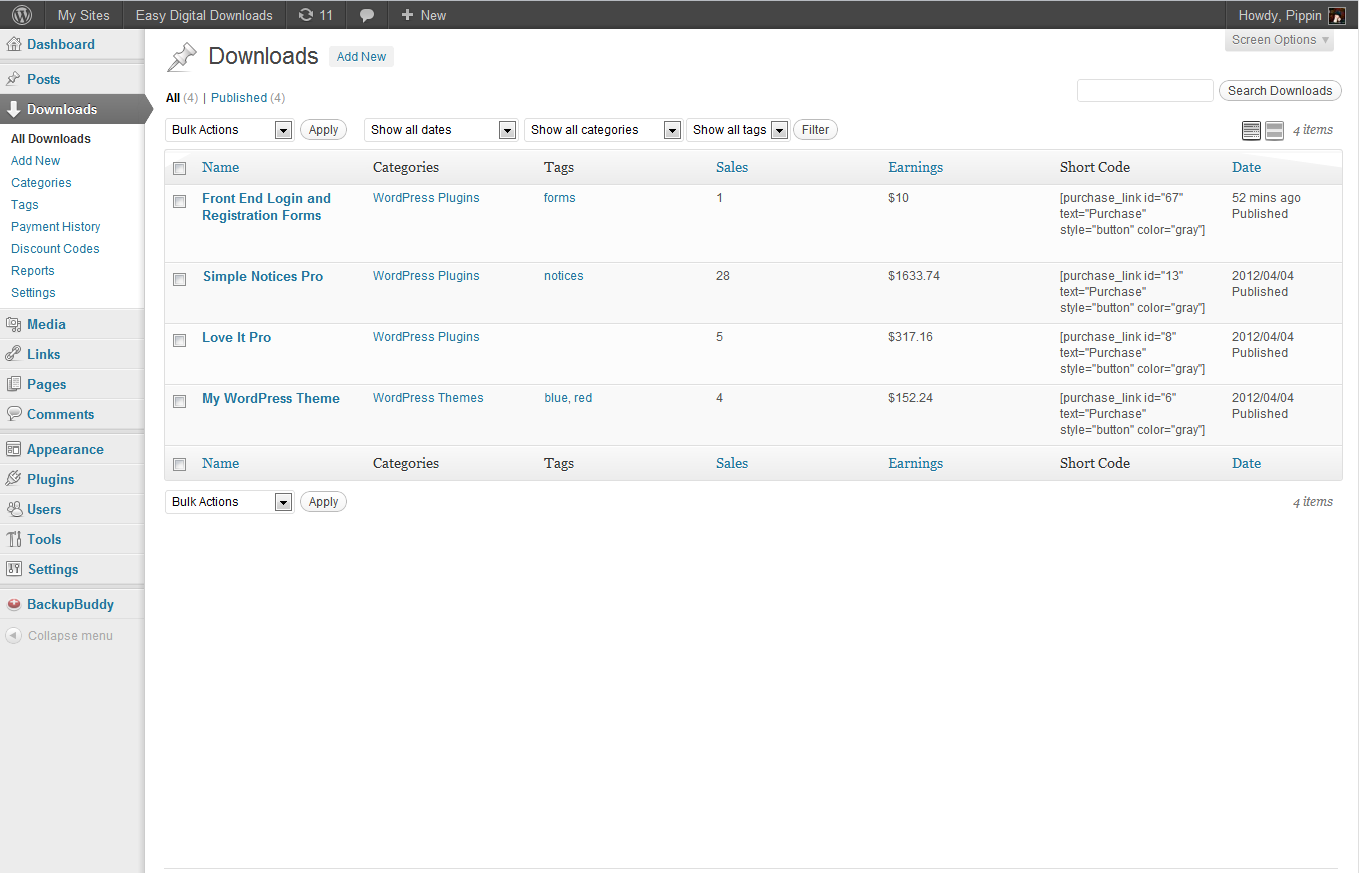Open Howdy, Pippin account menu
Screen dimensions: 1359x873
click(x=1291, y=15)
